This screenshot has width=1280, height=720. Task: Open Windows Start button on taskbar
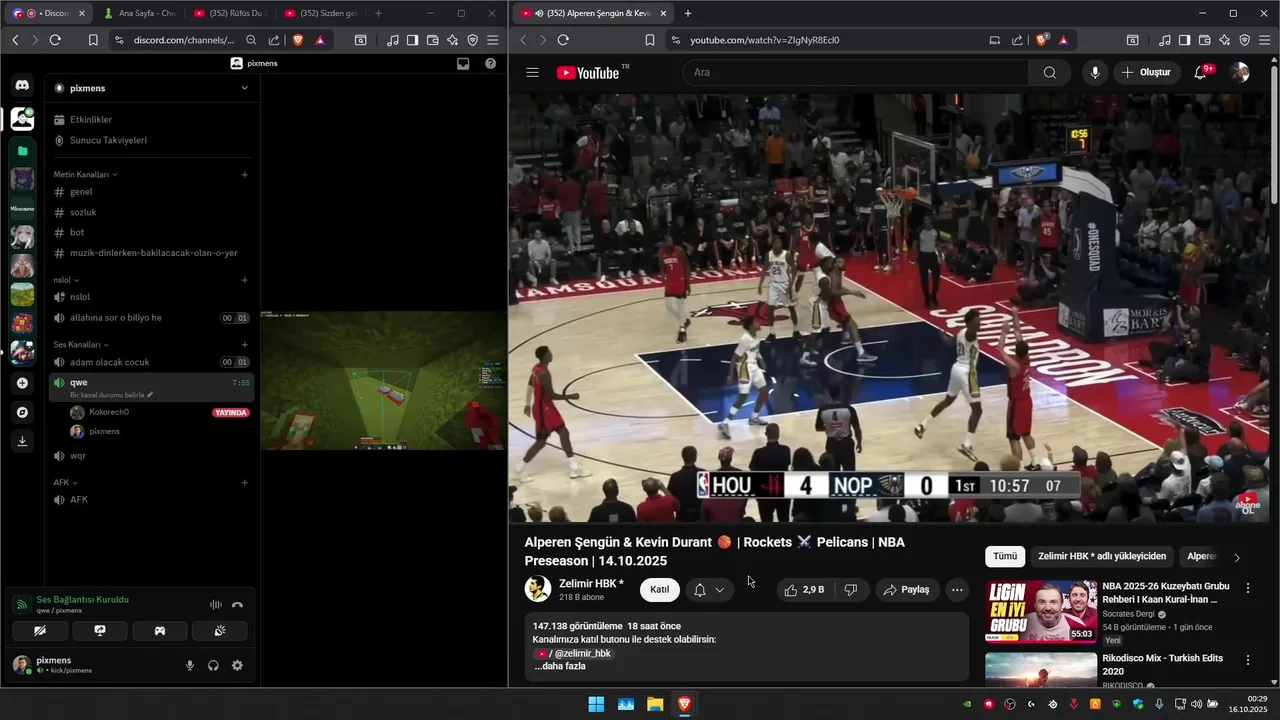[x=596, y=704]
